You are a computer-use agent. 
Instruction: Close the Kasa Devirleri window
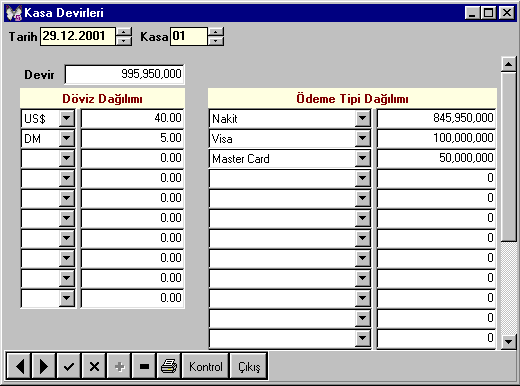(x=507, y=13)
